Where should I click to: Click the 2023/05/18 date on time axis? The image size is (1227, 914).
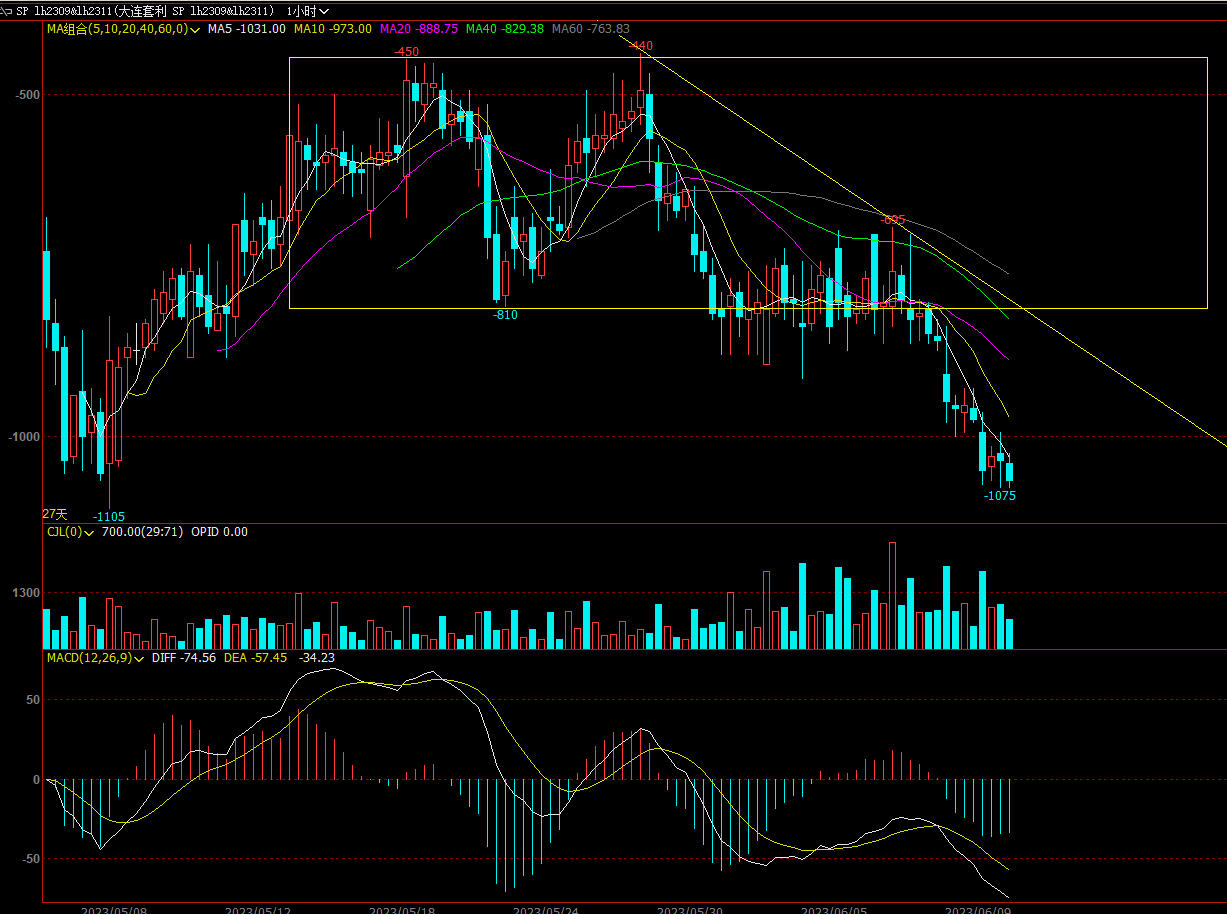[x=402, y=911]
